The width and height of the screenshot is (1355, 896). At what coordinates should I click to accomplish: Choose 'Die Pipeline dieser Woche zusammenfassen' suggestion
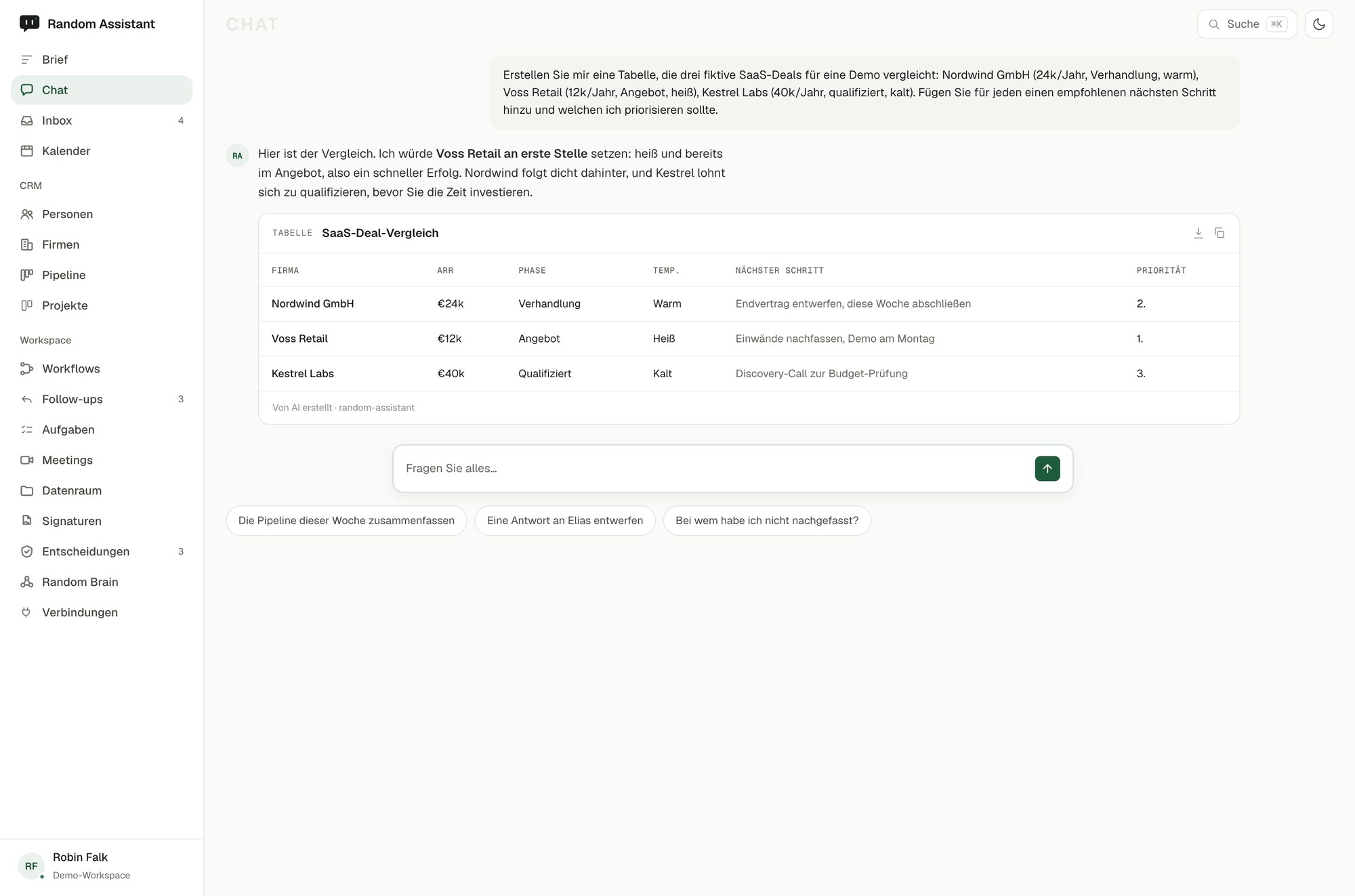click(346, 520)
